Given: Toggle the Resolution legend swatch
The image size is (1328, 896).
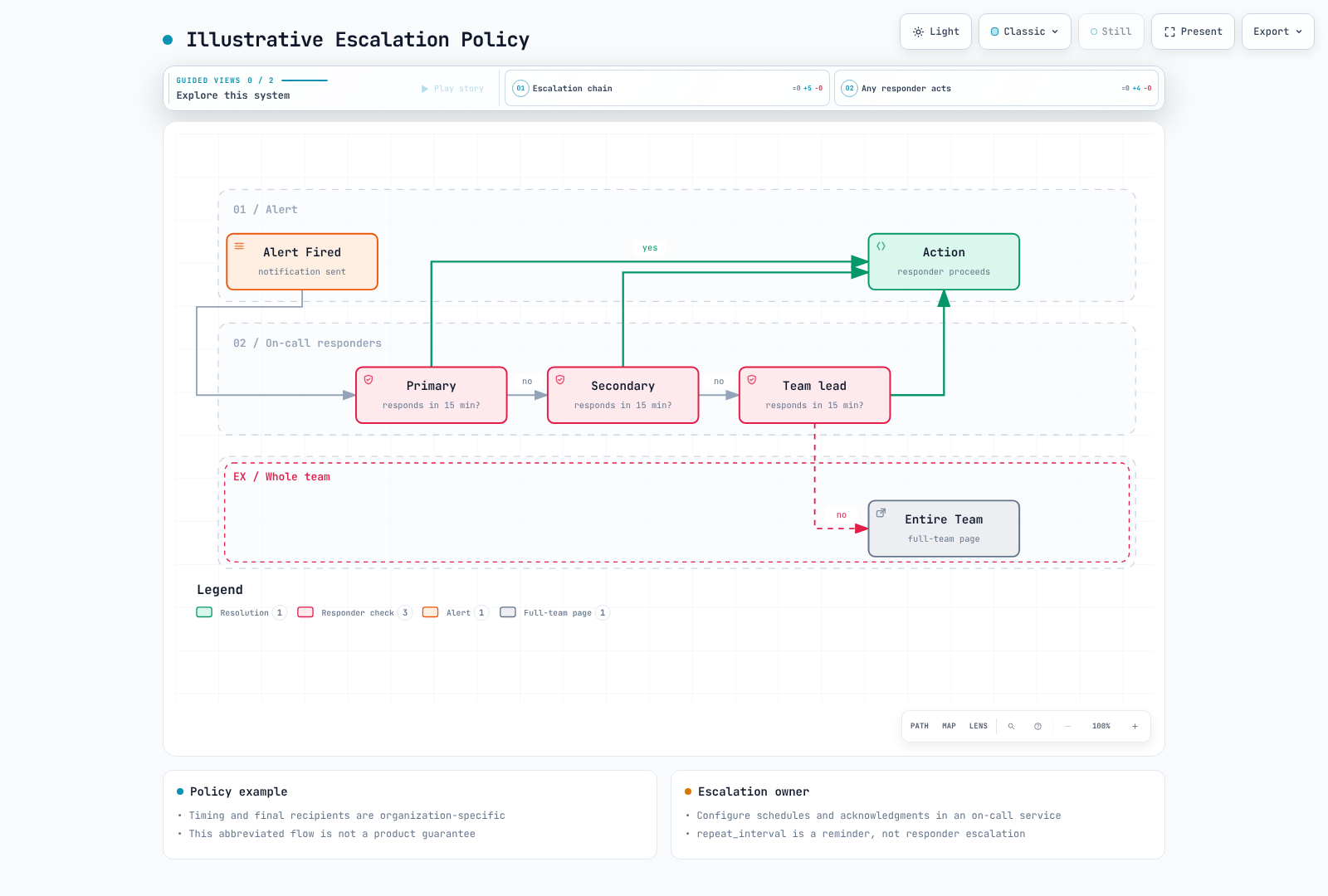Looking at the screenshot, I should pos(204,612).
